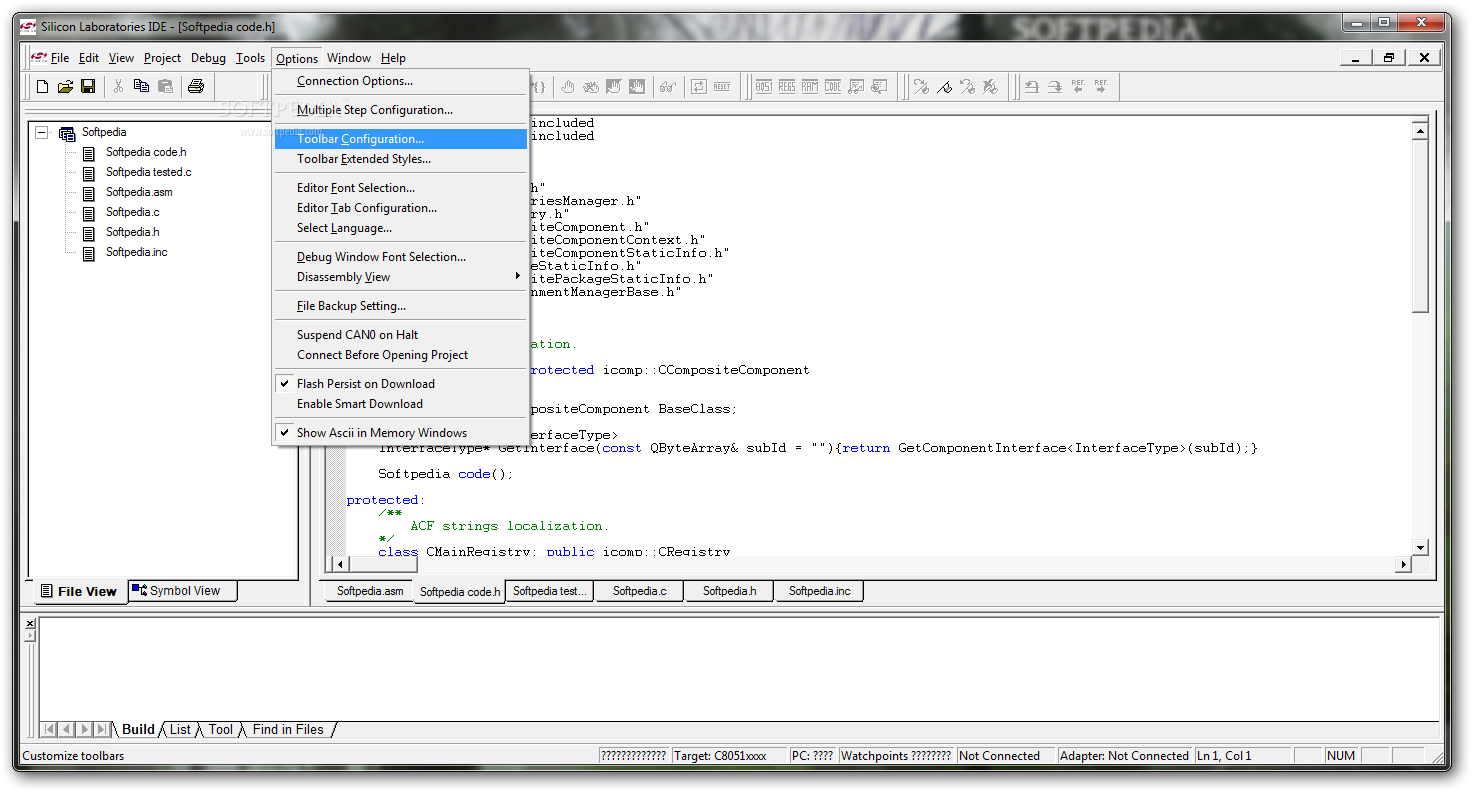Click the refresh arrows toolbar icon
Viewport: 1472px width, 792px height.
click(x=698, y=87)
